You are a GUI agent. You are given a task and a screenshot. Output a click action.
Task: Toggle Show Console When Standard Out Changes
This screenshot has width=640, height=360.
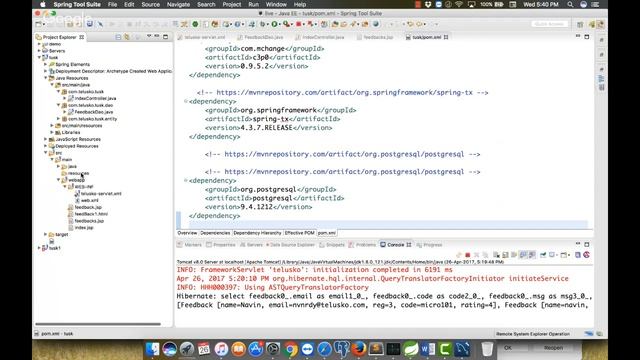pos(523,255)
